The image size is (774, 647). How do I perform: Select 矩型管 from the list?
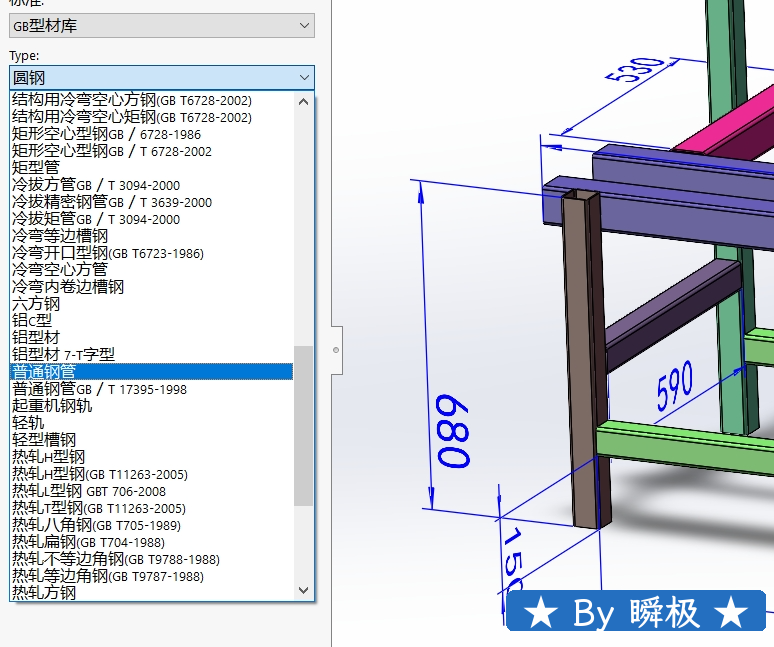pyautogui.click(x=36, y=168)
